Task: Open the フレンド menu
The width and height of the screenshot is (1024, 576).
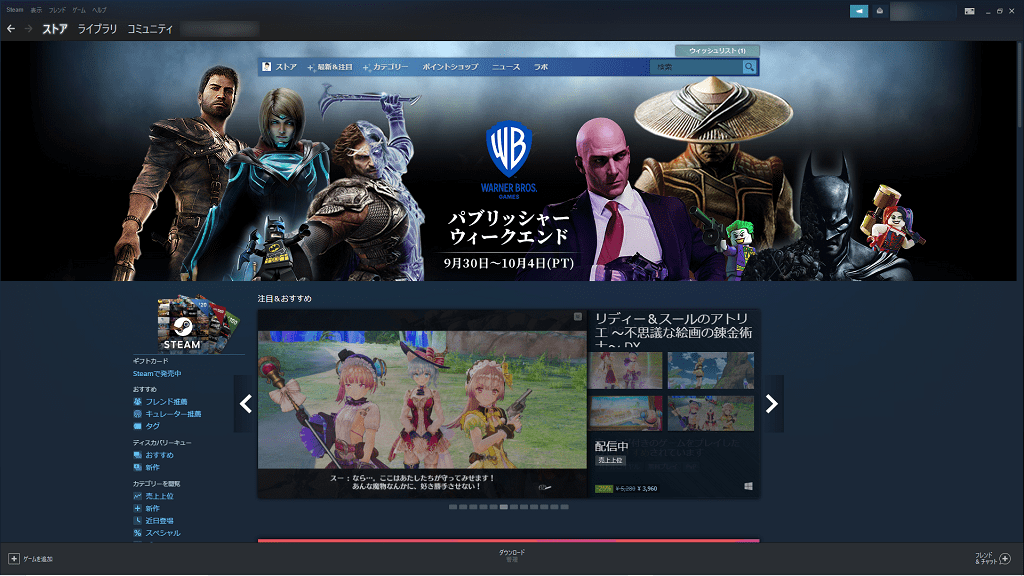Action: tap(57, 10)
